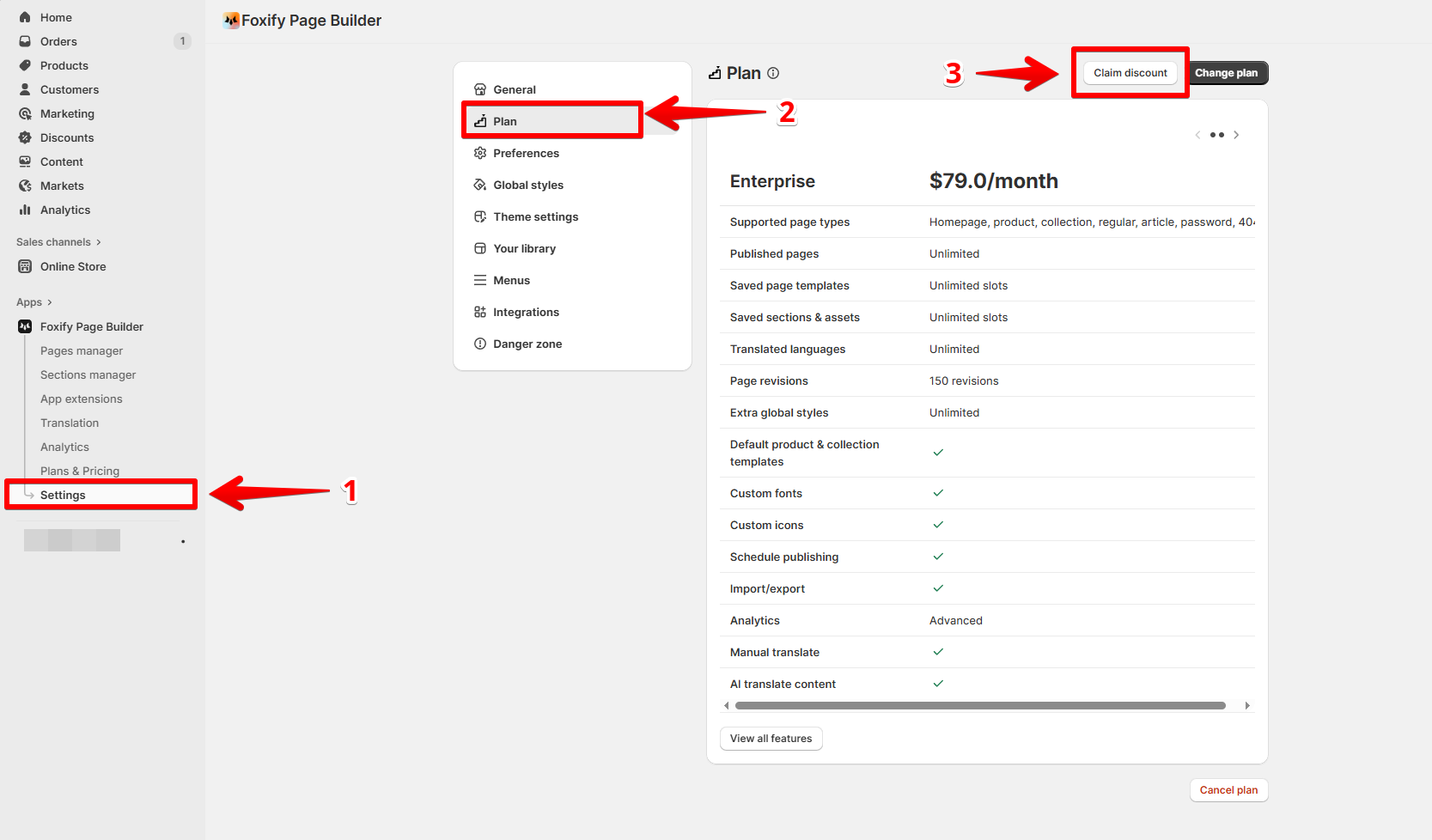Expand the Apps section chevron
The width and height of the screenshot is (1432, 840).
pos(50,302)
